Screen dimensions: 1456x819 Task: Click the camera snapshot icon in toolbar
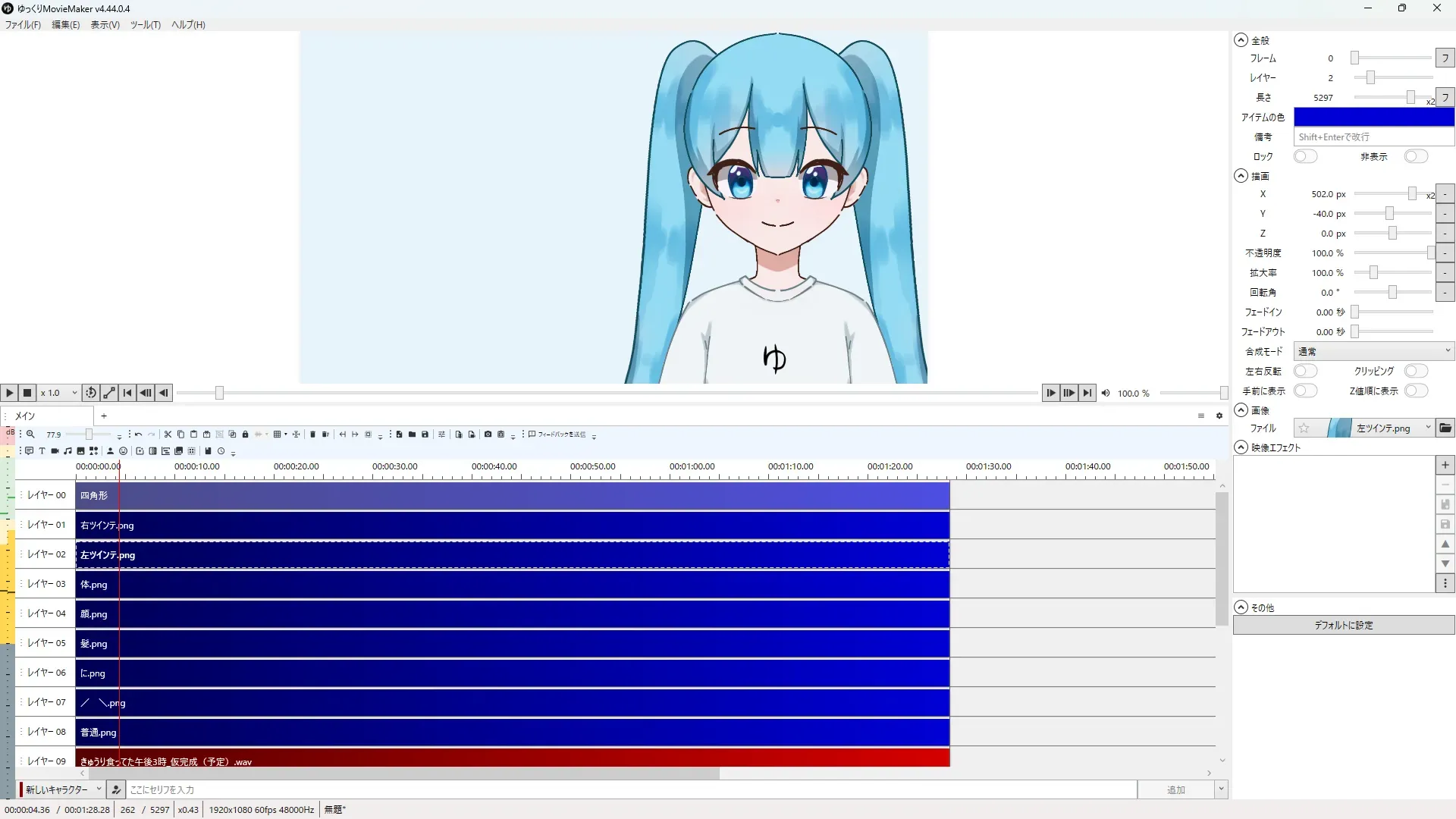[488, 435]
